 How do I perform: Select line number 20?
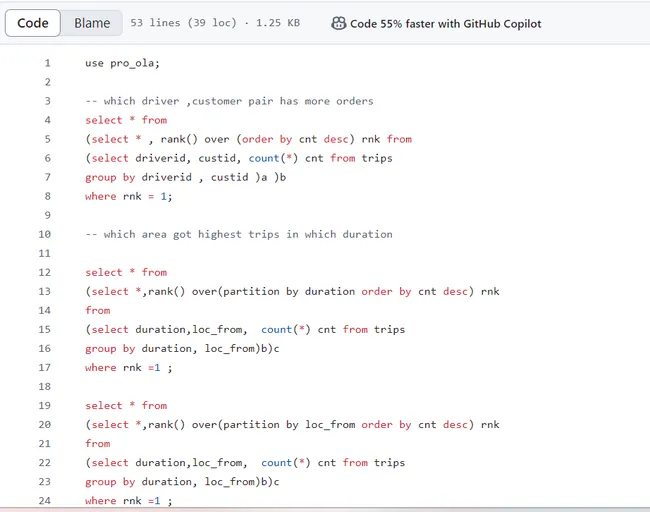pos(44,424)
